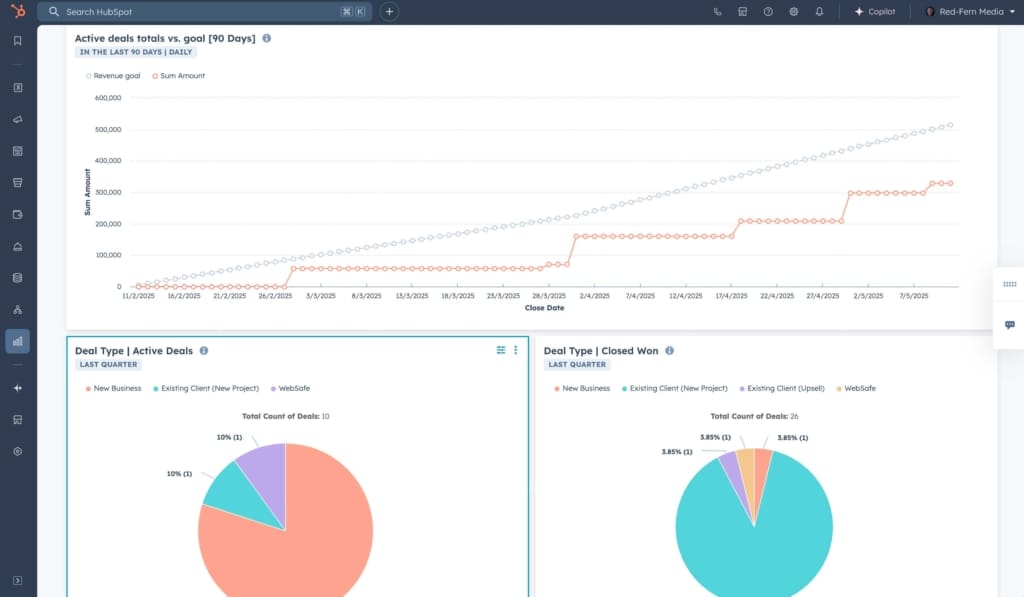Focus the Search HubSpot field
1024x597 pixels.
pos(204,12)
